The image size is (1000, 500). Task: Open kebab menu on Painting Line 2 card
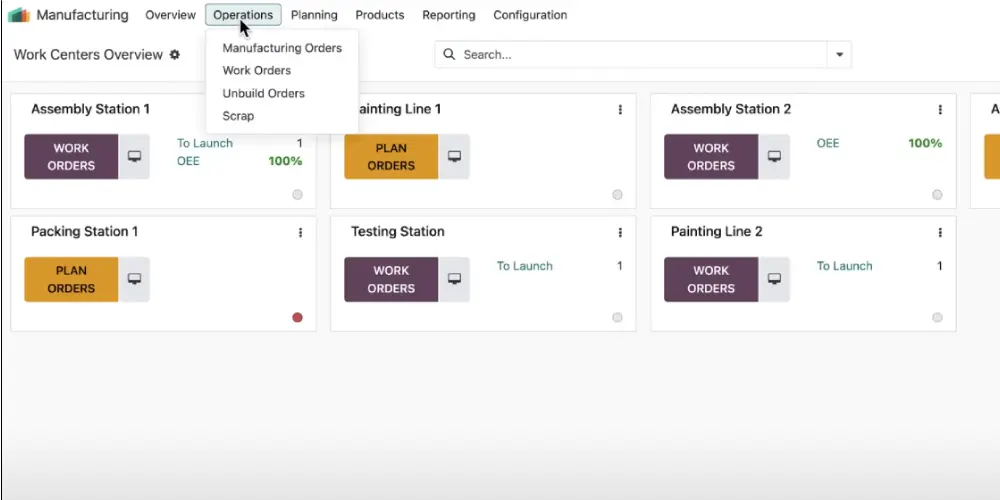[x=940, y=233]
